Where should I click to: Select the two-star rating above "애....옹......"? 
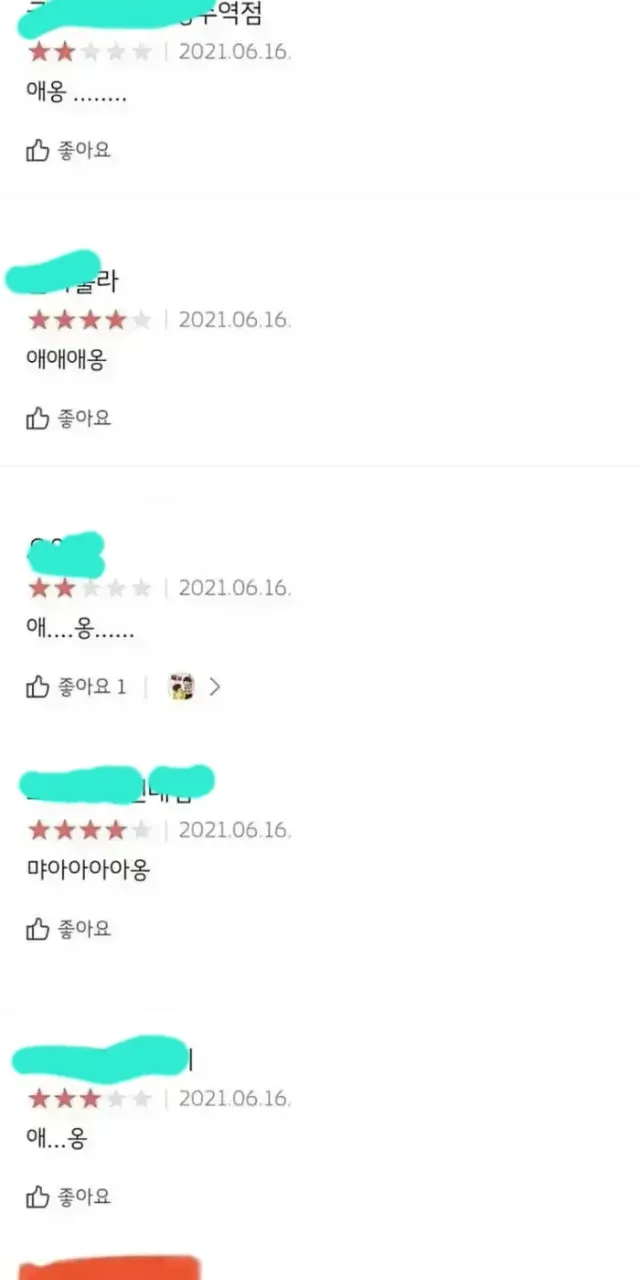click(x=90, y=588)
